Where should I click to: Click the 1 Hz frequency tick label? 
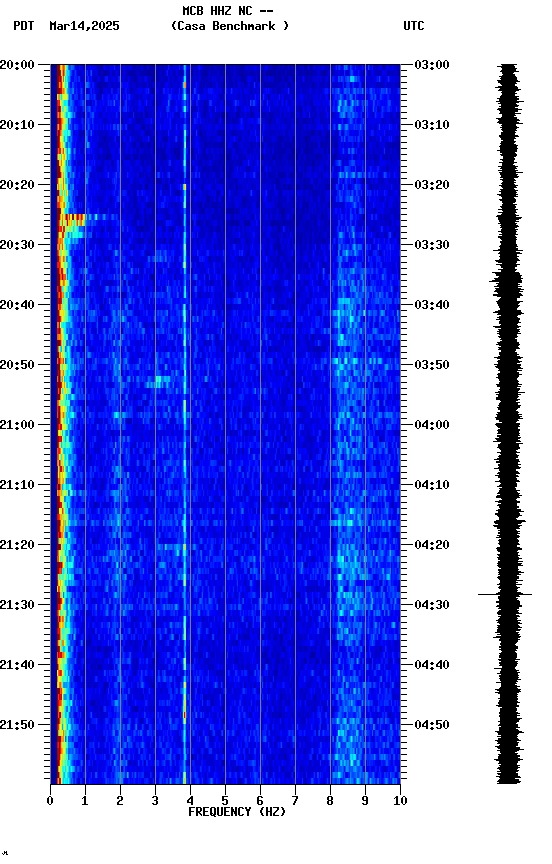coord(85,801)
